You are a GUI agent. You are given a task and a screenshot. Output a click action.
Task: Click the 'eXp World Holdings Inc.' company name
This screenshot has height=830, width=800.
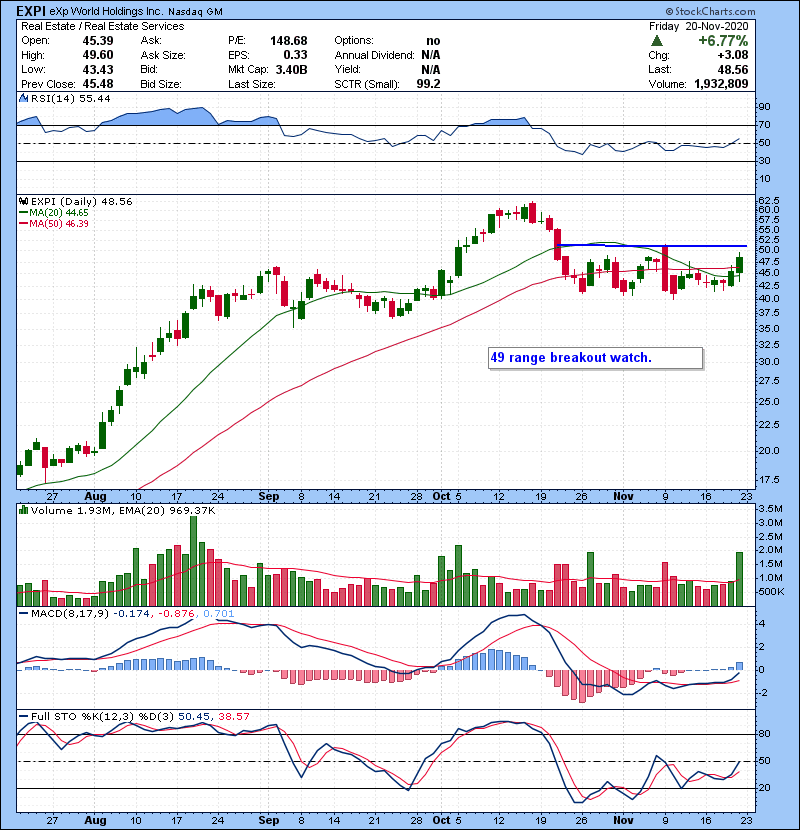tap(106, 11)
